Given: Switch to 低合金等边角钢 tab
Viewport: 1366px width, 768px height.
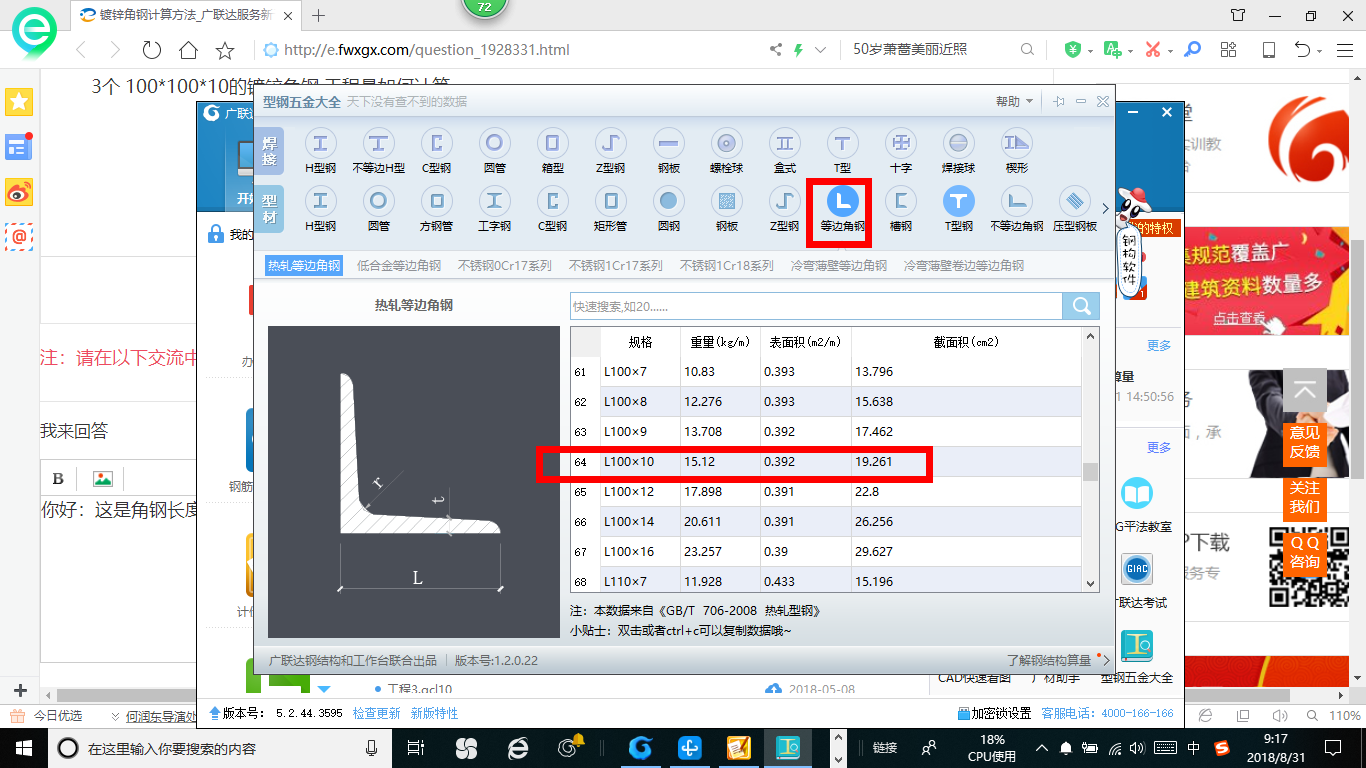Looking at the screenshot, I should tap(399, 265).
